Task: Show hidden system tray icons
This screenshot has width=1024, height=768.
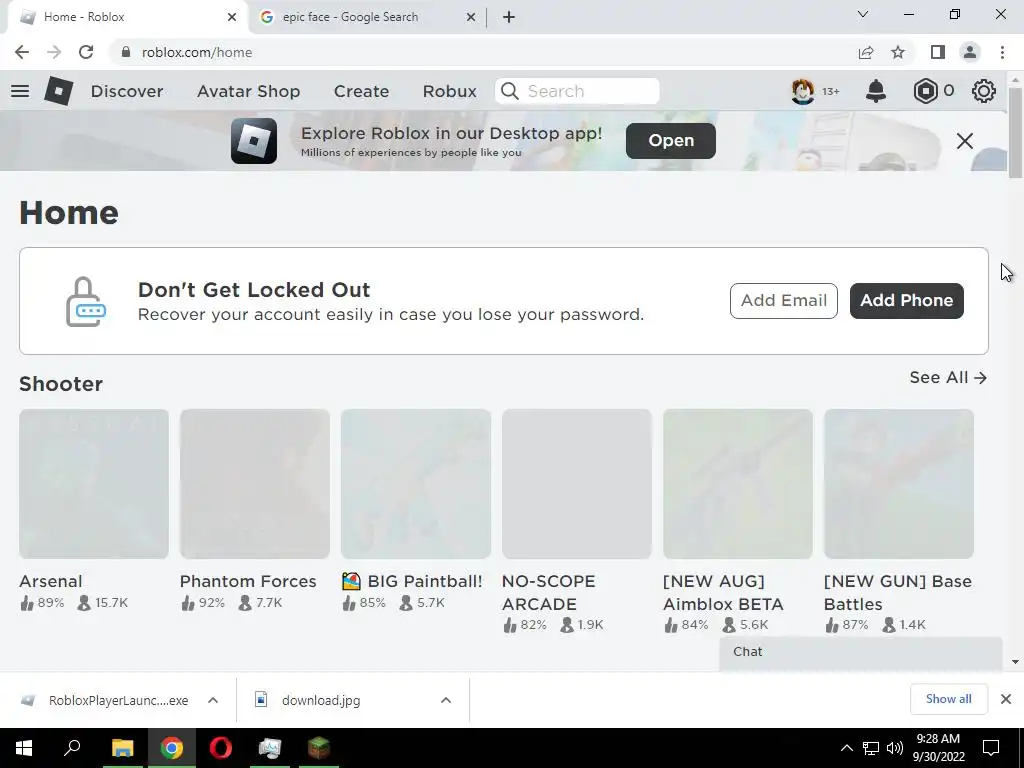Action: tap(846, 748)
